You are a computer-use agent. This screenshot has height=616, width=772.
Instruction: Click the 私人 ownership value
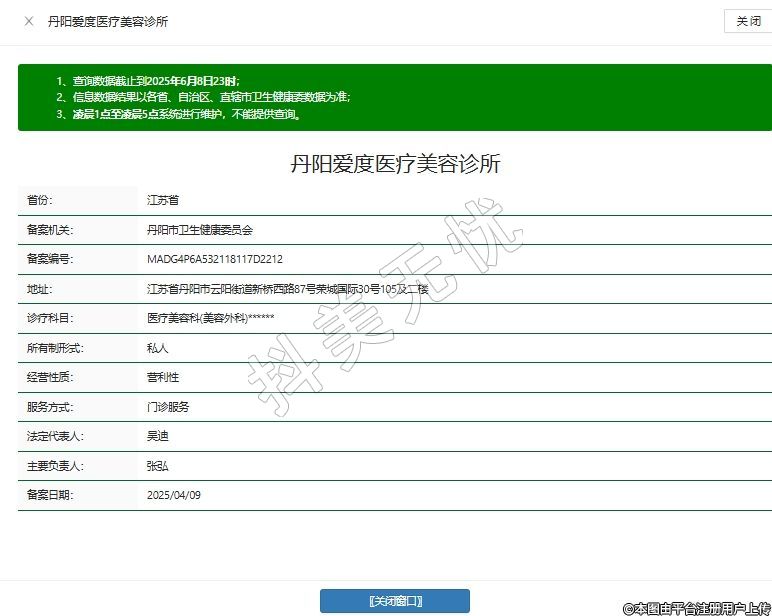click(x=158, y=348)
